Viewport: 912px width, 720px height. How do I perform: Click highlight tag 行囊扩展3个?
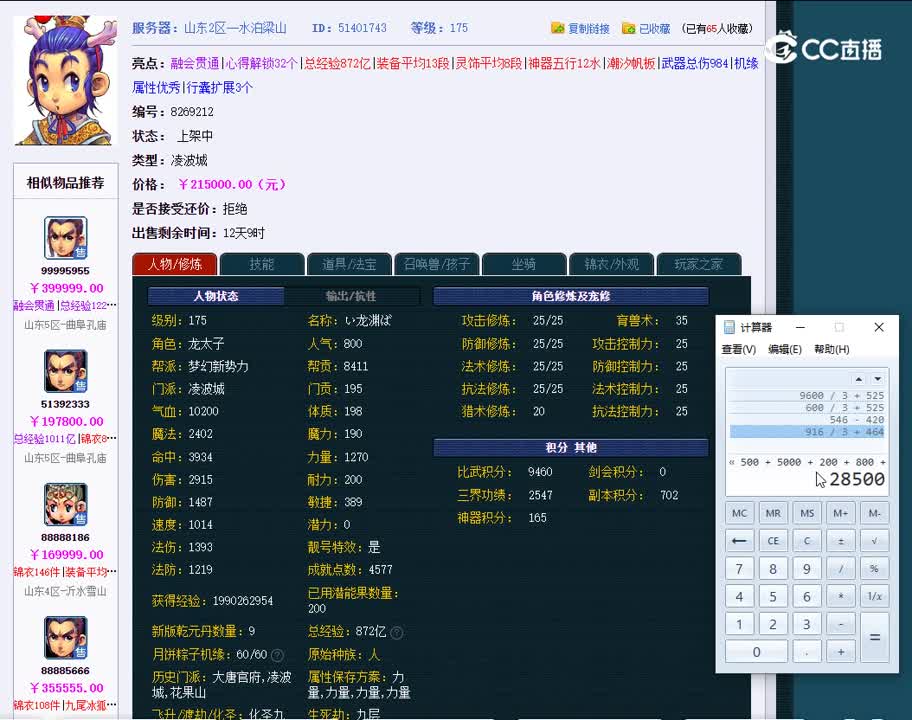coord(219,88)
